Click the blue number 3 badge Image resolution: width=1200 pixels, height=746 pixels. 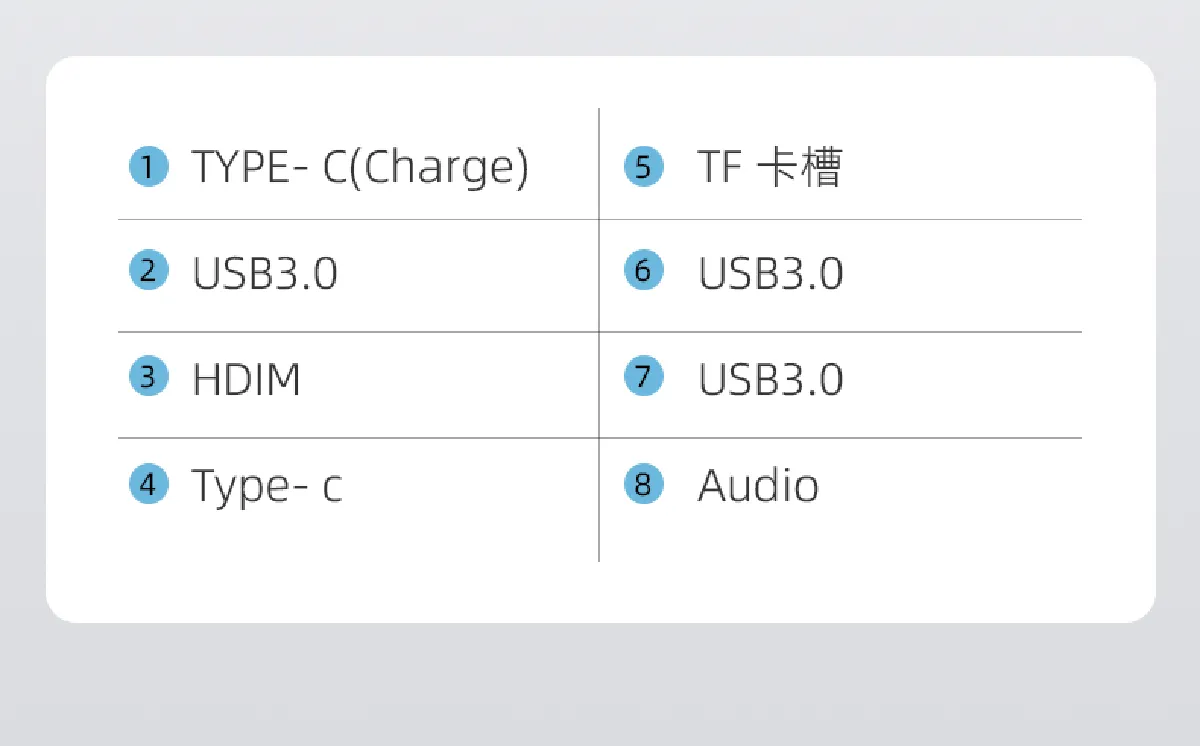[x=148, y=377]
